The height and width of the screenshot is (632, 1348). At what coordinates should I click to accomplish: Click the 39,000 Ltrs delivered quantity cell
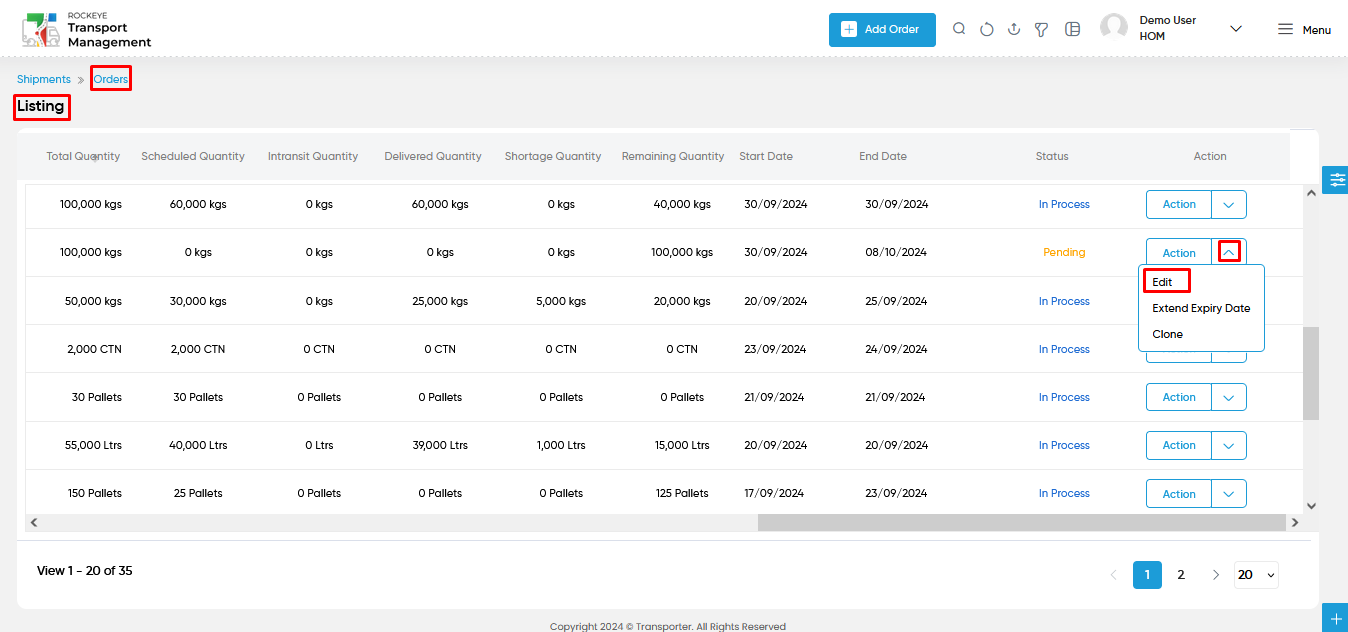pos(440,445)
